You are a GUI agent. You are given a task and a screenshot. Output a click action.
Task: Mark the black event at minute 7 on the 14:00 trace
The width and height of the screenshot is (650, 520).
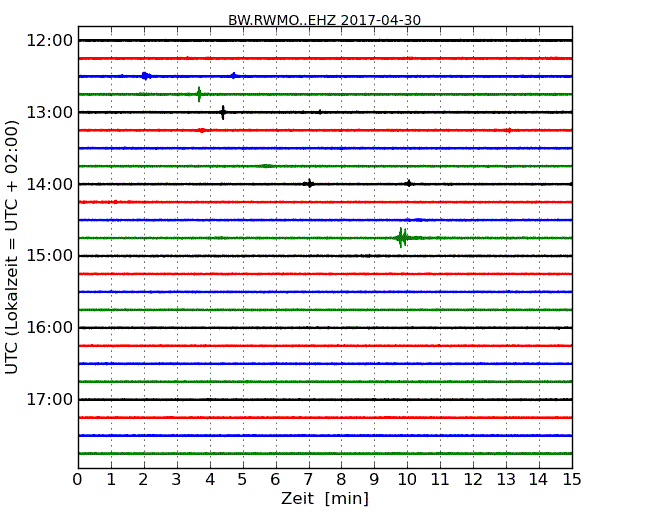coord(308,184)
